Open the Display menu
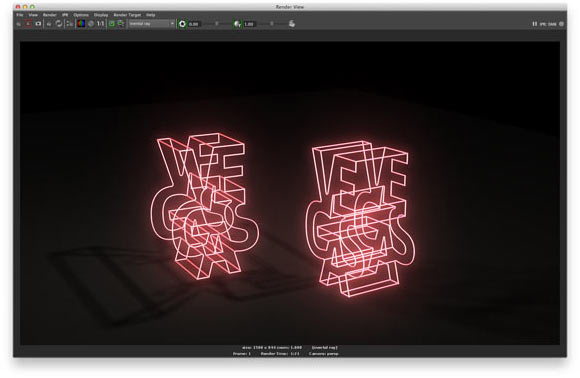The height and width of the screenshot is (378, 580). 101,15
